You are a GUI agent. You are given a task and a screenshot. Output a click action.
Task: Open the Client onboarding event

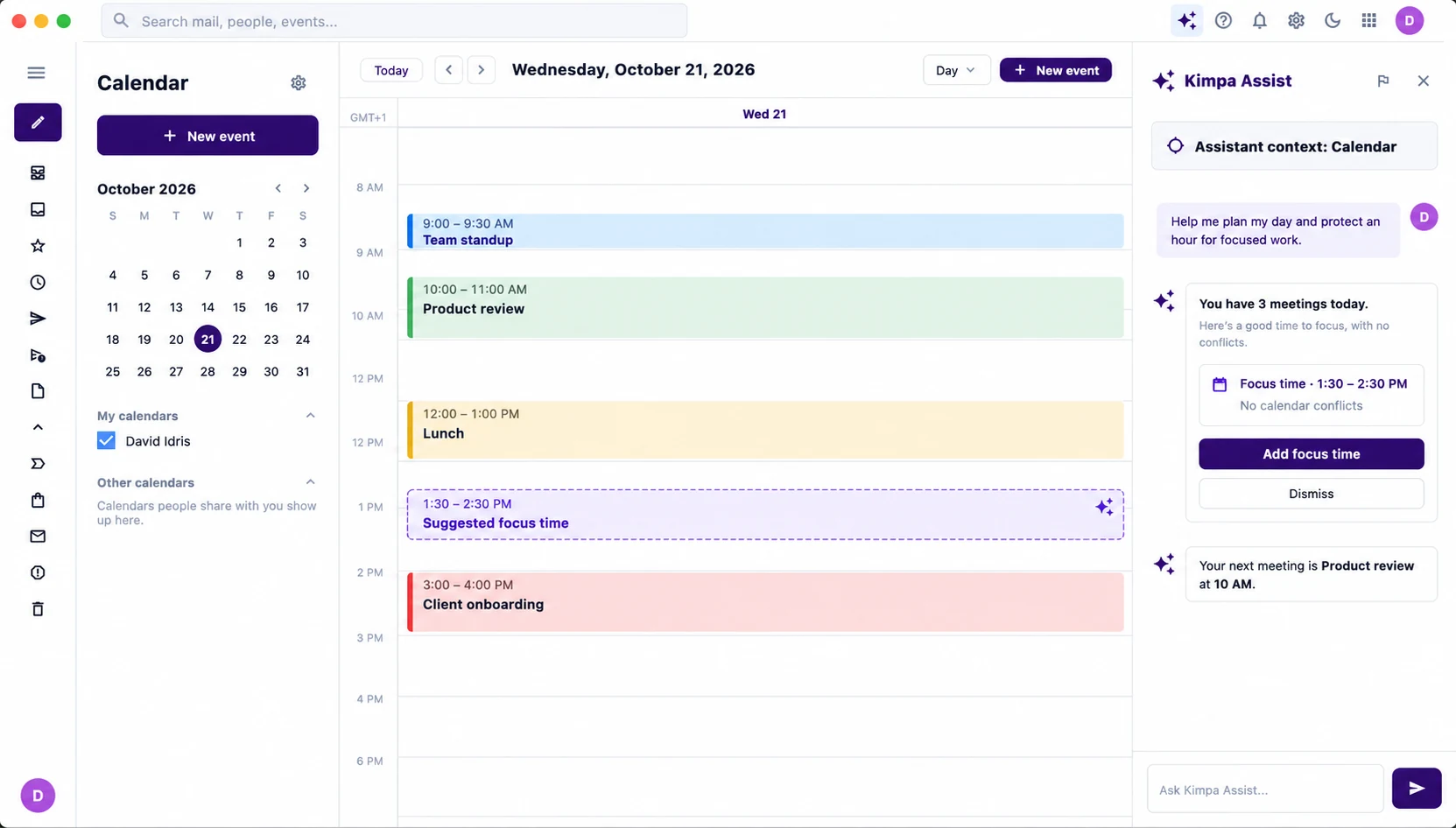pos(765,602)
